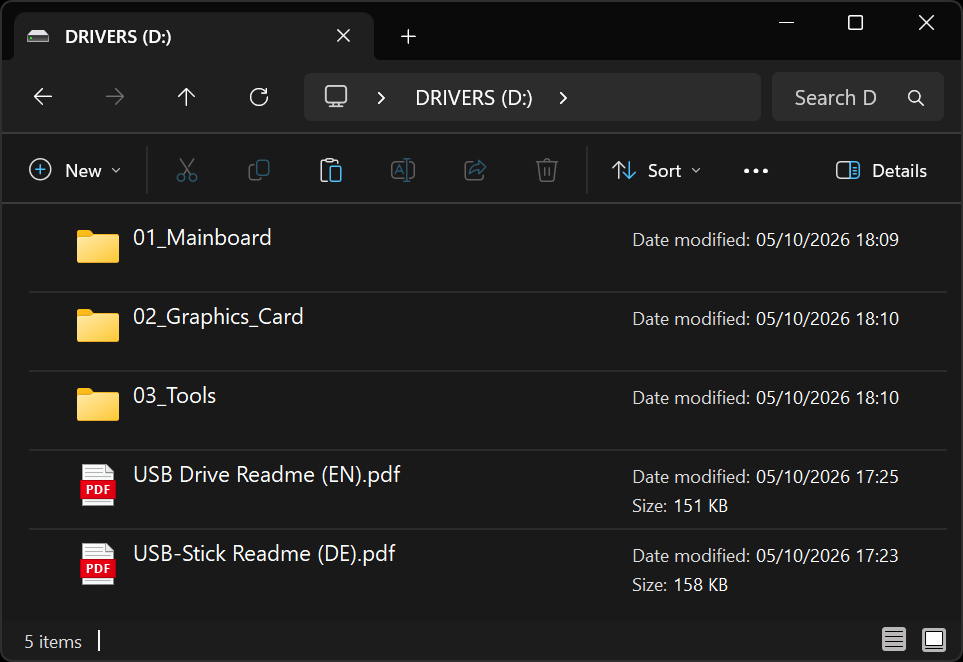
Task: Click the Share icon
Action: tap(475, 170)
